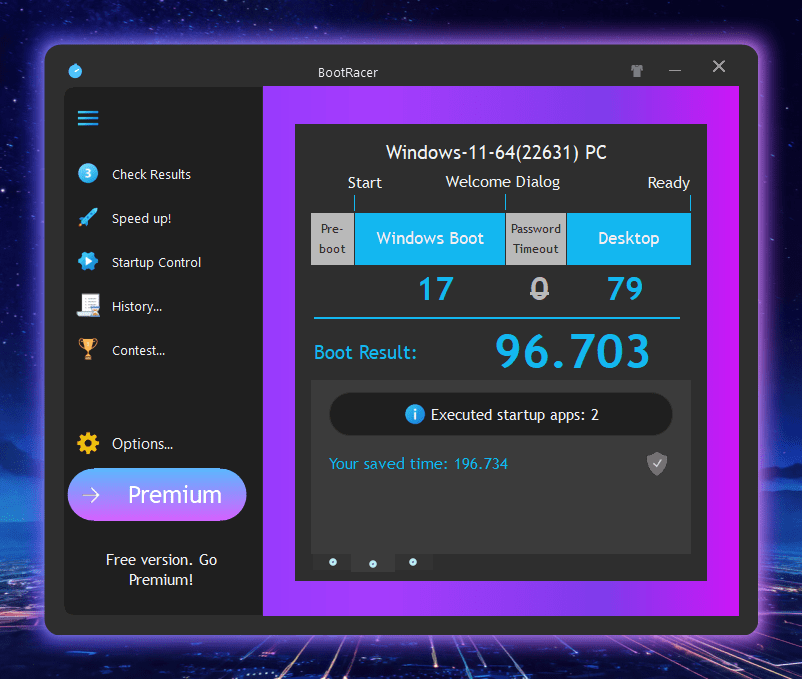Click the History document icon
802x679 pixels.
pos(88,305)
